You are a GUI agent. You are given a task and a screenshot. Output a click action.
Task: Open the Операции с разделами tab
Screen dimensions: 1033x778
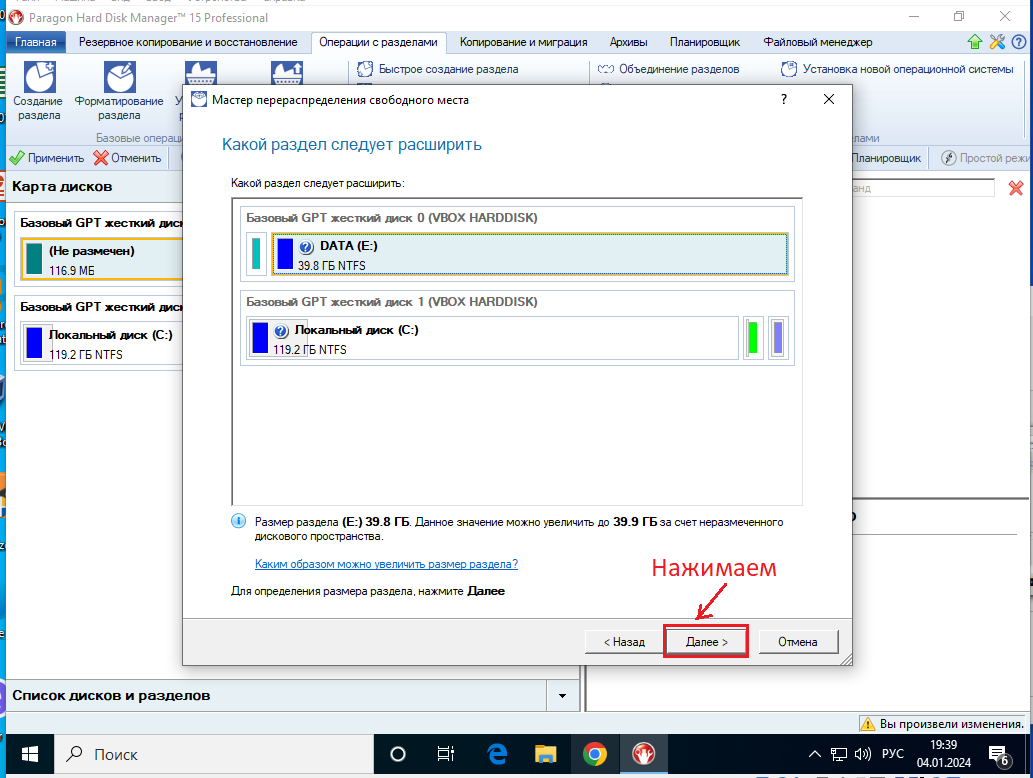pyautogui.click(x=378, y=42)
